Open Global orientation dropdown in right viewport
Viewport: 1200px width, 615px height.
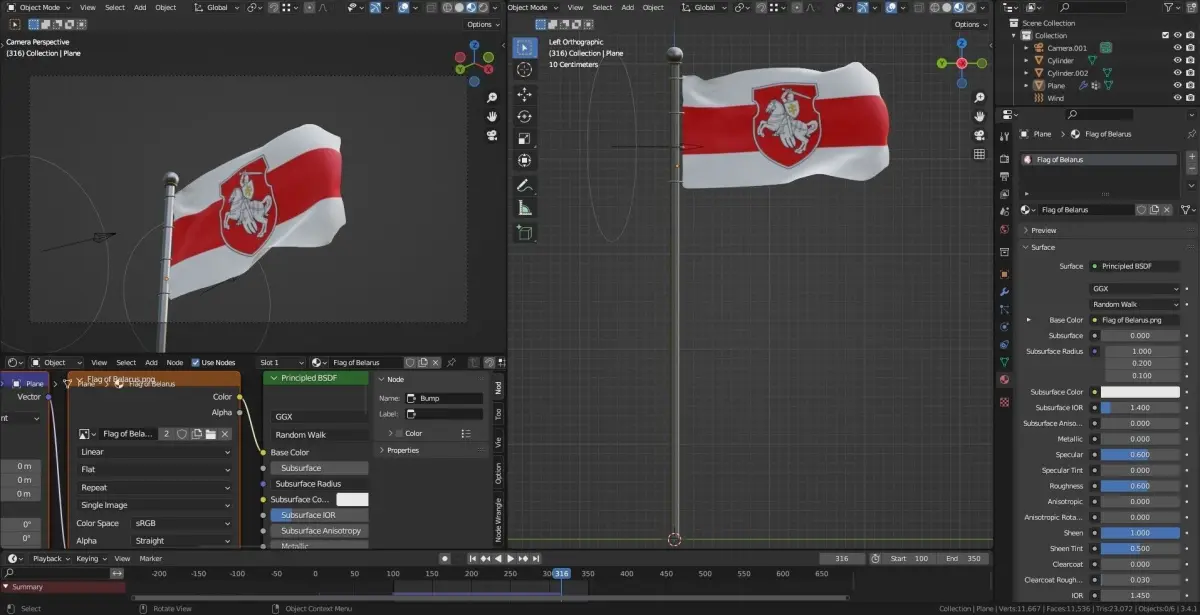pyautogui.click(x=703, y=7)
